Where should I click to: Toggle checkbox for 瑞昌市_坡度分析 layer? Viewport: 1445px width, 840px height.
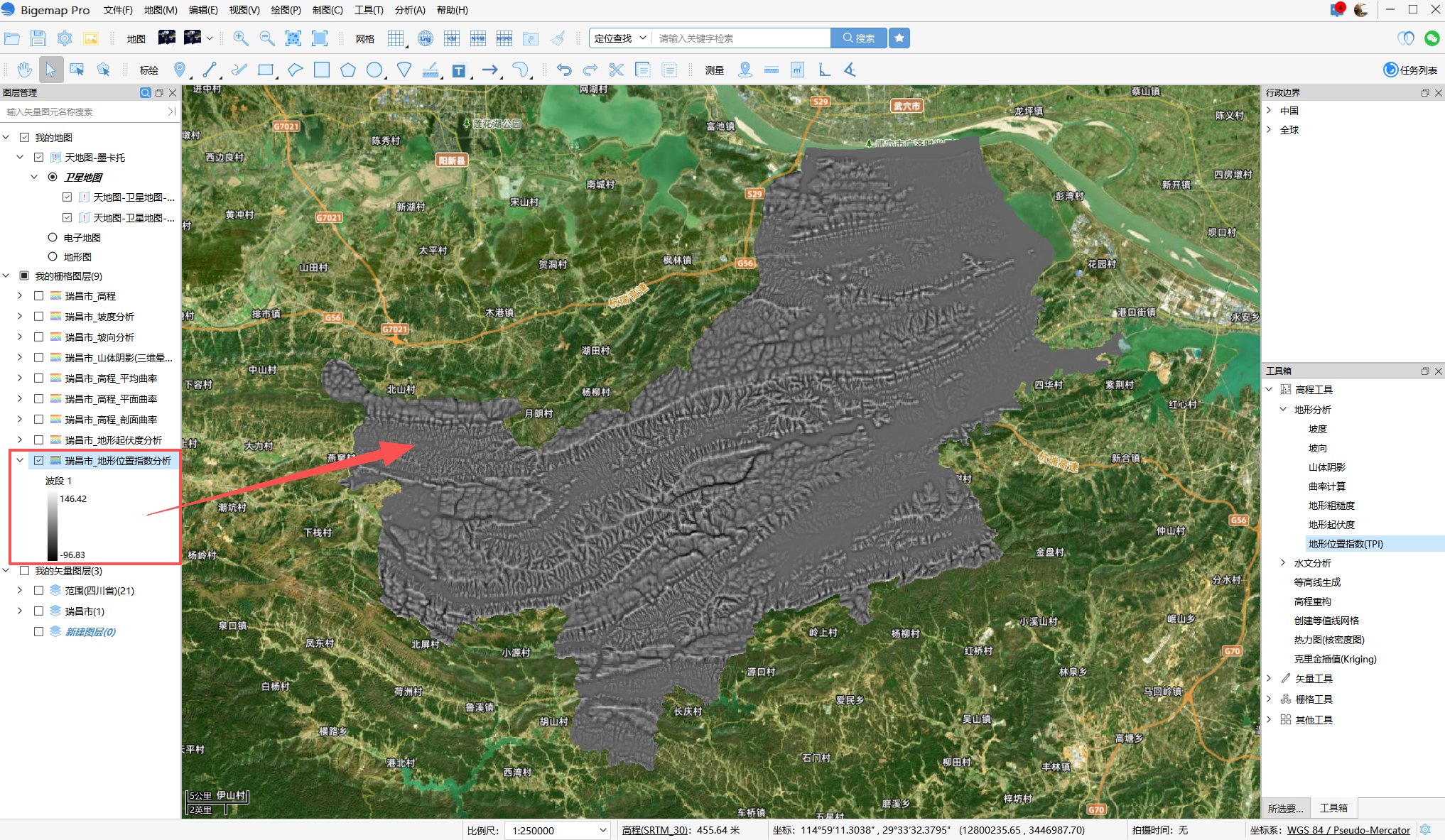click(39, 317)
